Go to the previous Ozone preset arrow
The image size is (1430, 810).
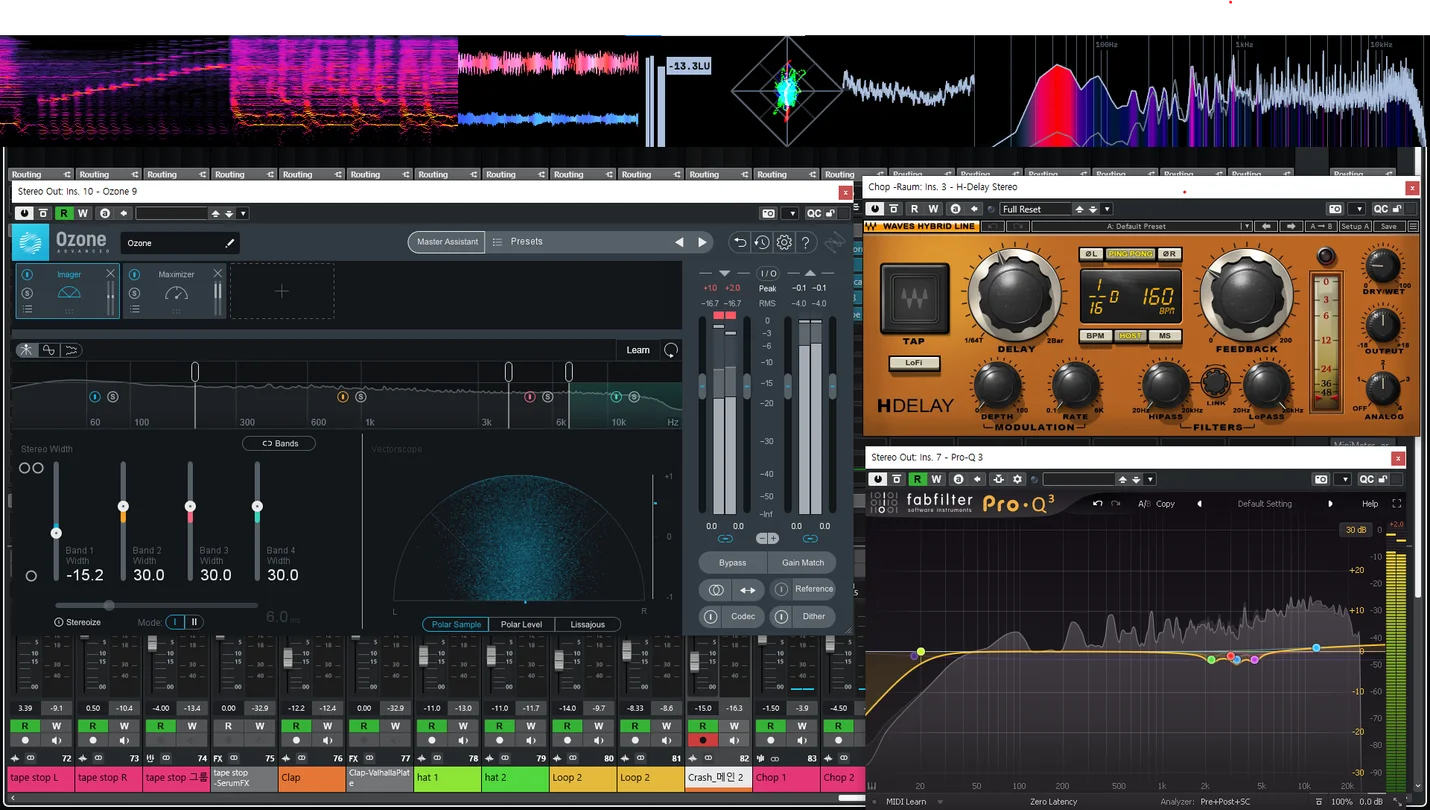click(679, 242)
